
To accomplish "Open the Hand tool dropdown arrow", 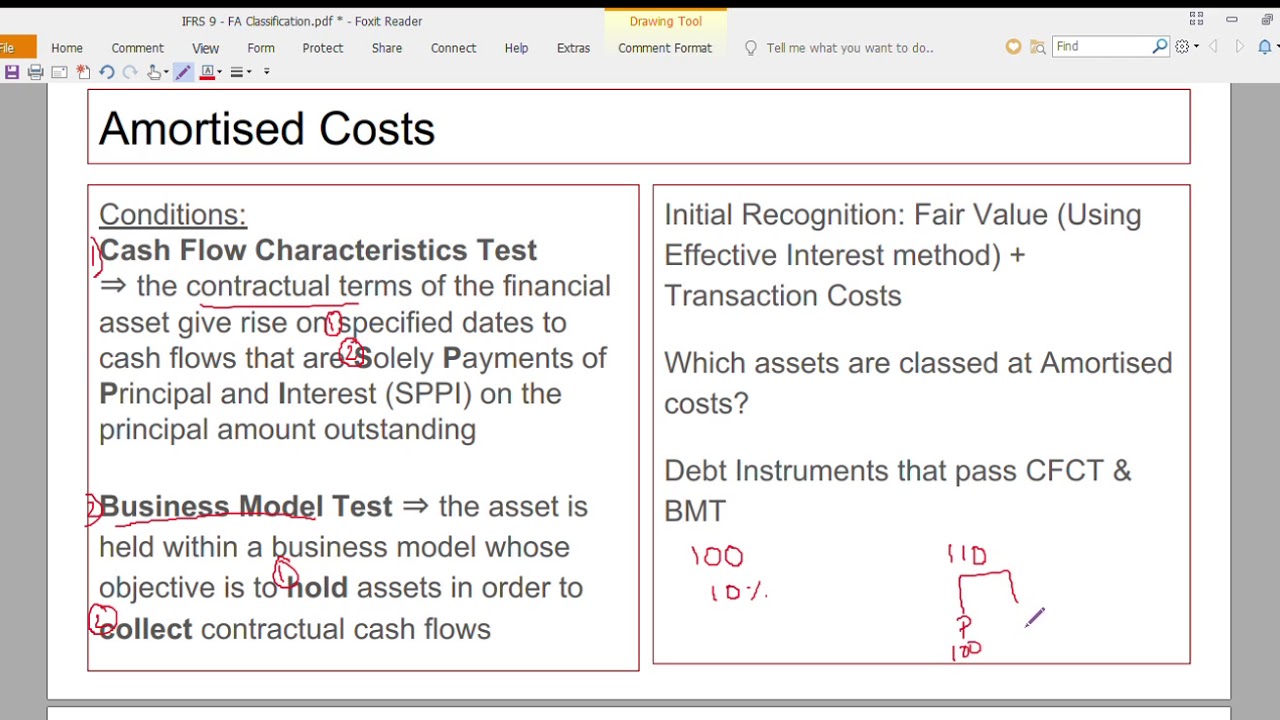I will tap(166, 72).
